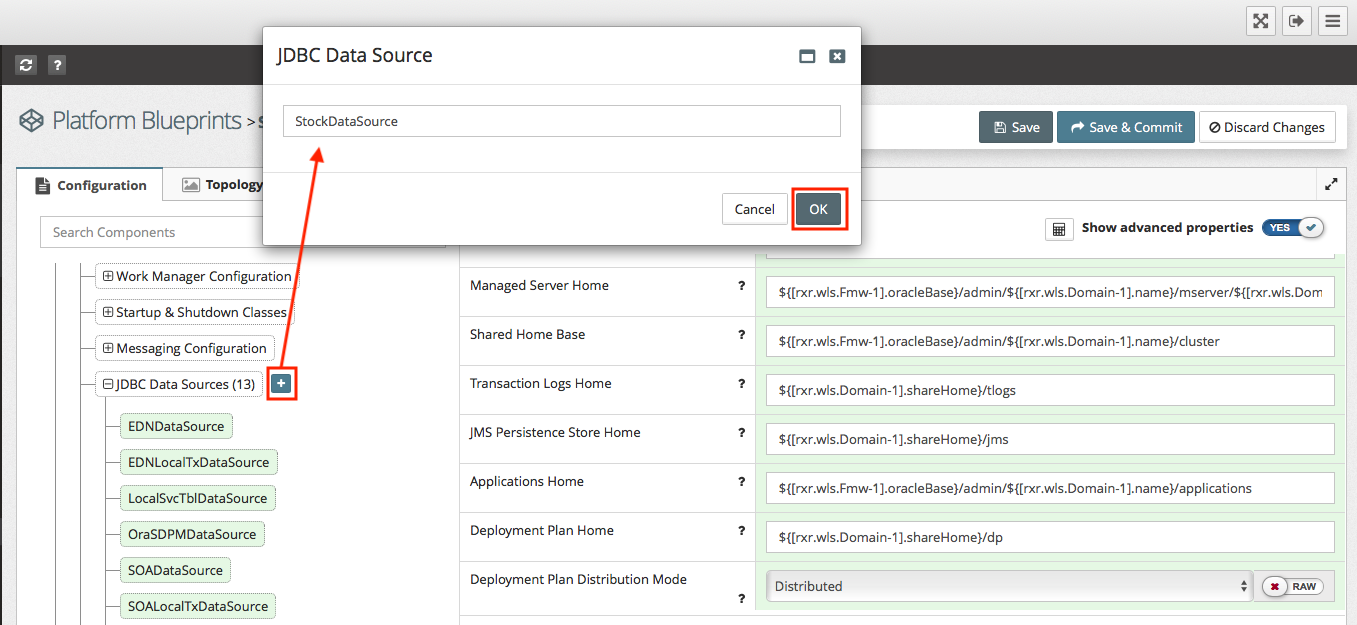The width and height of the screenshot is (1357, 625).
Task: Collapse the JDBC Data Sources node
Action: point(108,384)
